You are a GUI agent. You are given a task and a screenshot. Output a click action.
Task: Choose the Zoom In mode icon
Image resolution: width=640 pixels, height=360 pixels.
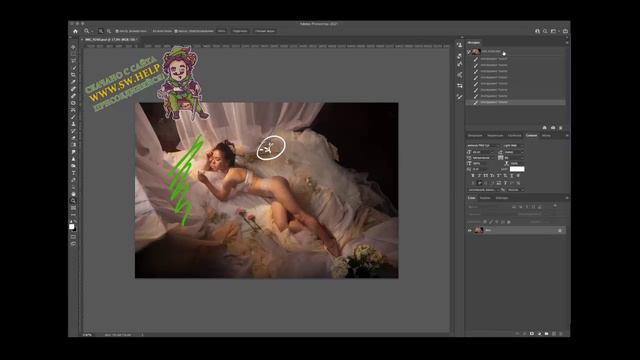[101, 31]
